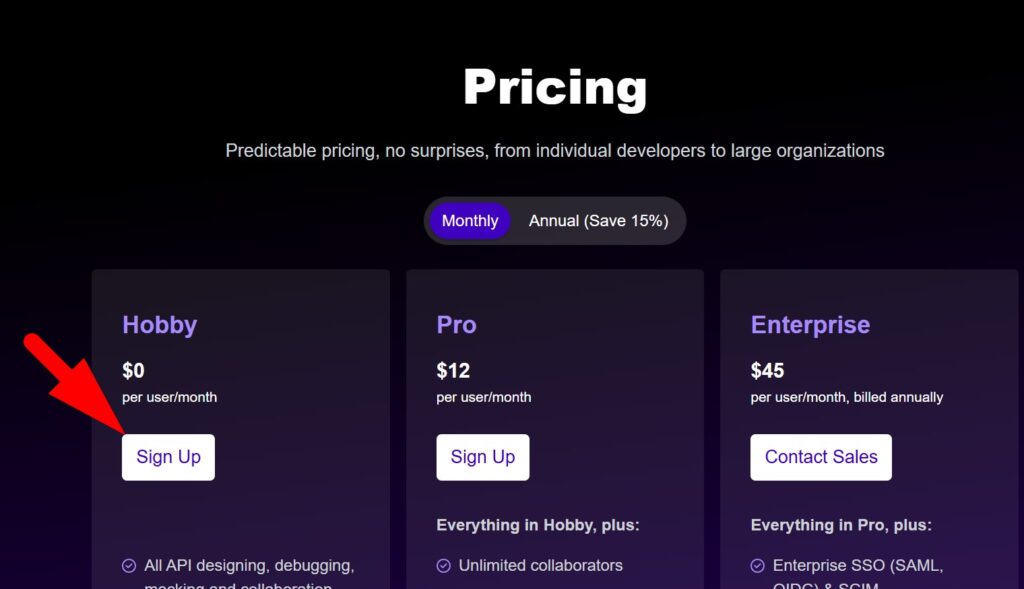Select the Monthly billing option
1024x589 pixels.
click(470, 221)
